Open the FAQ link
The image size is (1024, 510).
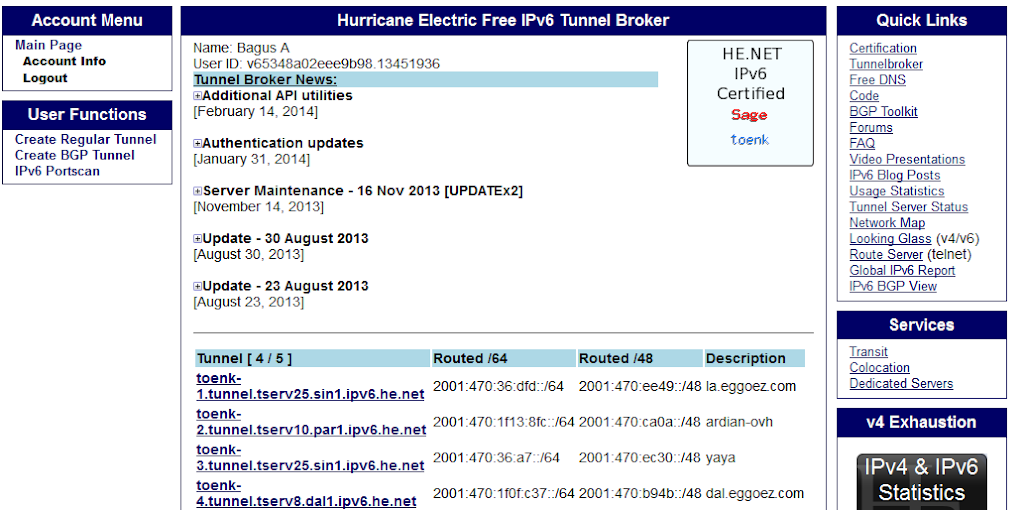pyautogui.click(x=862, y=143)
